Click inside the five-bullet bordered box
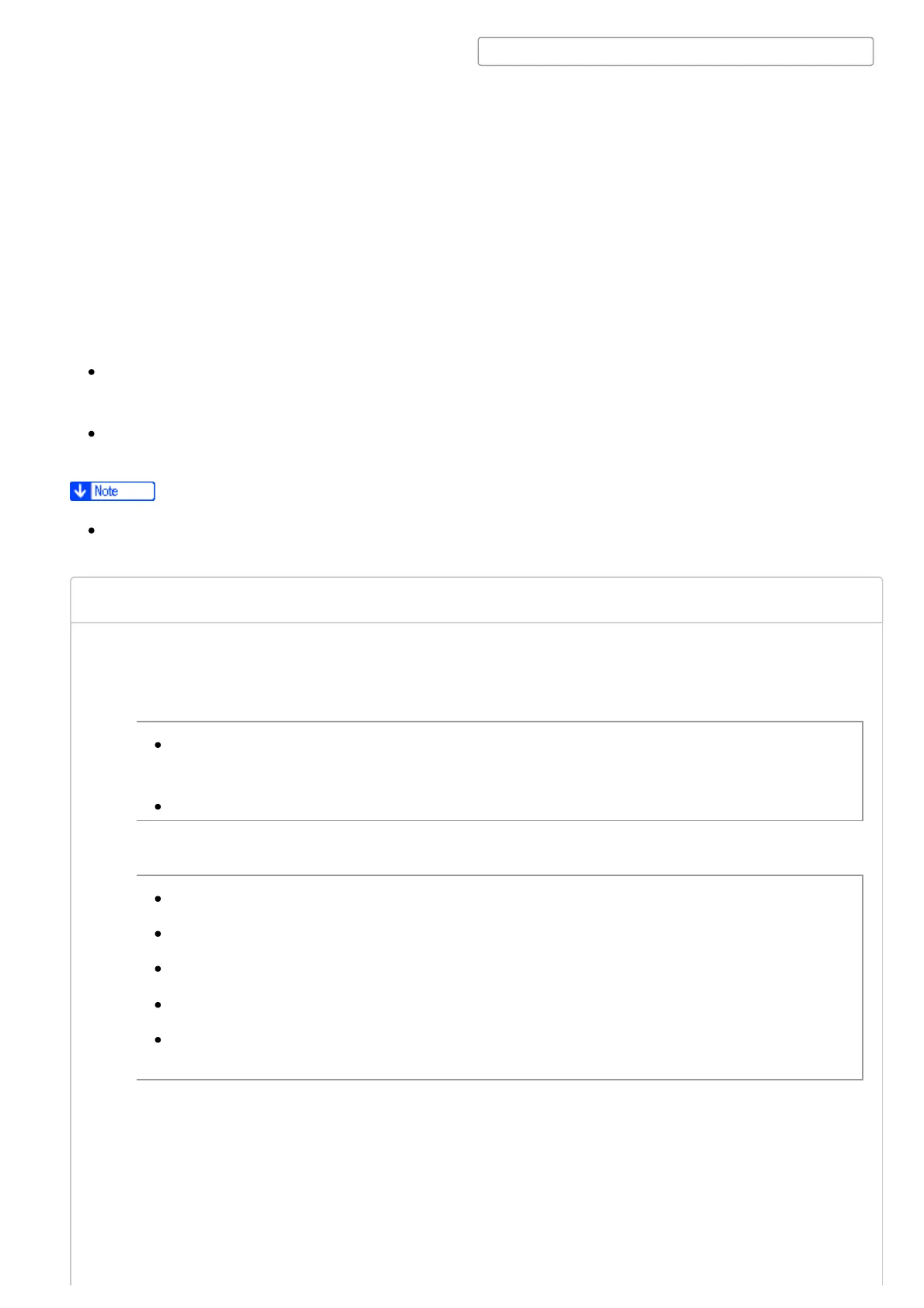Screen dimensions: 924x1308 [499, 977]
